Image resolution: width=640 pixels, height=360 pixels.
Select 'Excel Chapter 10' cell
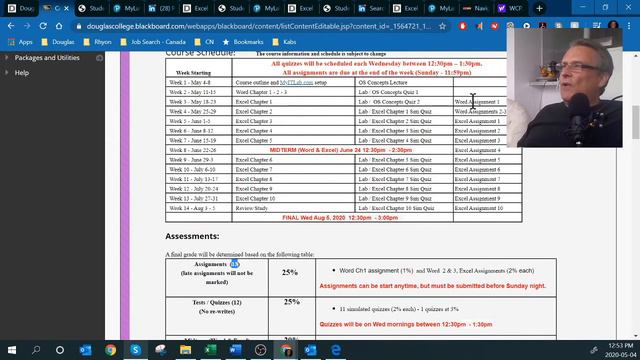pyautogui.click(x=293, y=198)
